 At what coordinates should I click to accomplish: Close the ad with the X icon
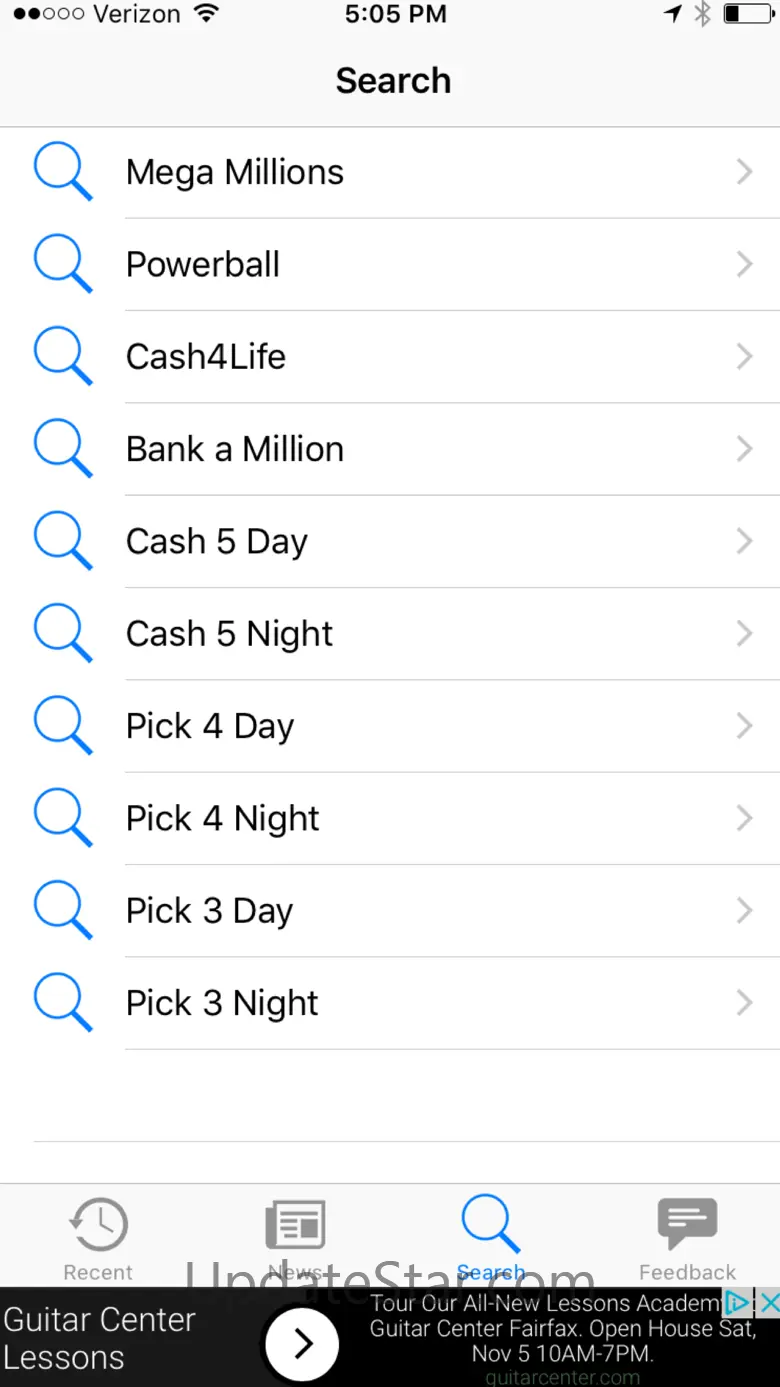click(x=768, y=1302)
